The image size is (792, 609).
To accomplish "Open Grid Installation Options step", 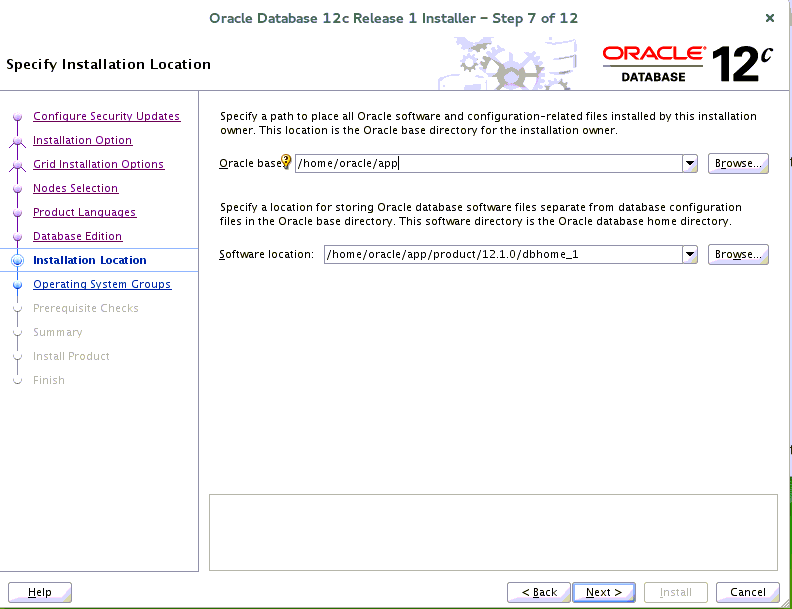I will click(98, 164).
